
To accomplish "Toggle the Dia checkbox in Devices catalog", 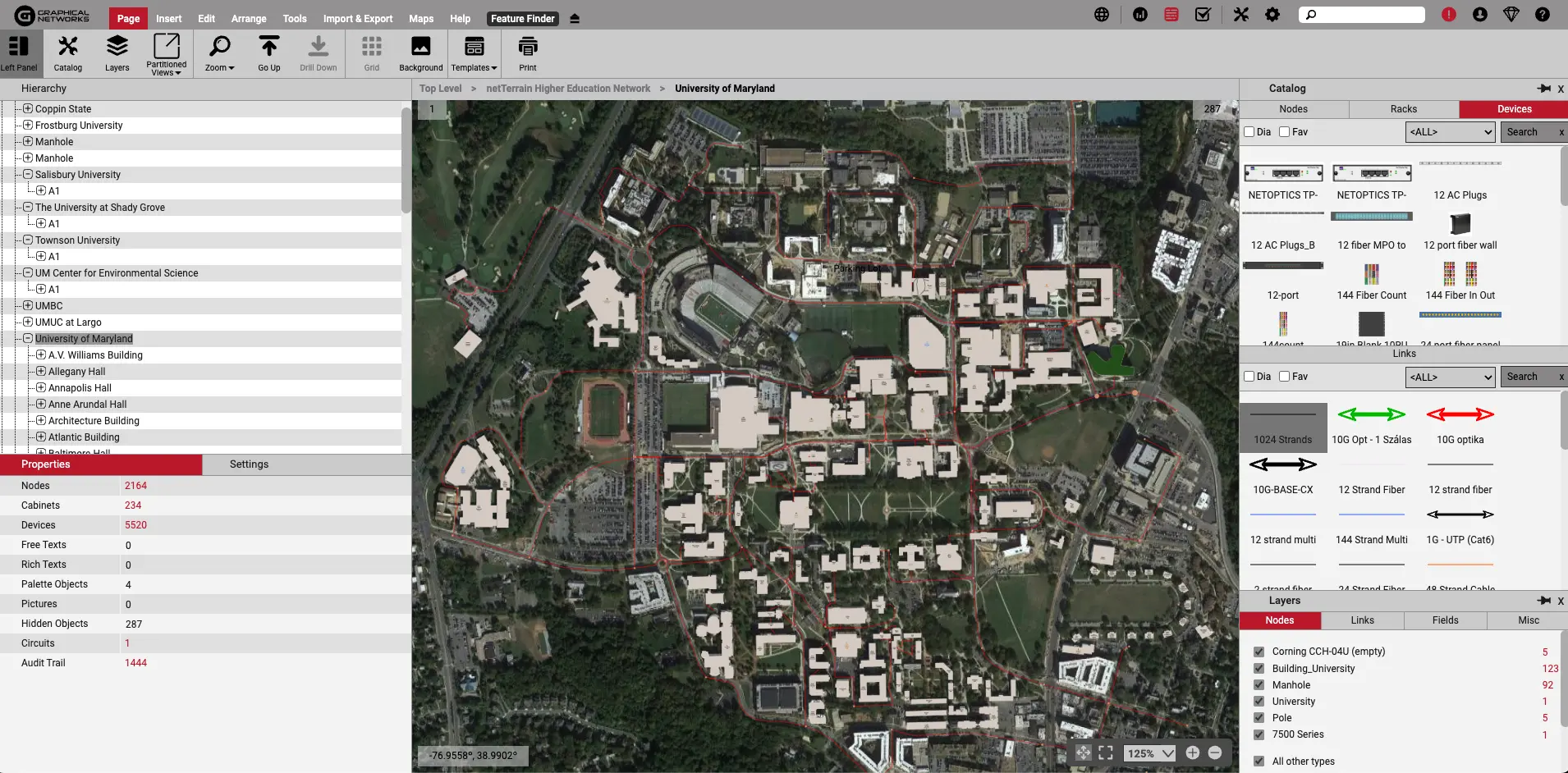I will [1249, 132].
